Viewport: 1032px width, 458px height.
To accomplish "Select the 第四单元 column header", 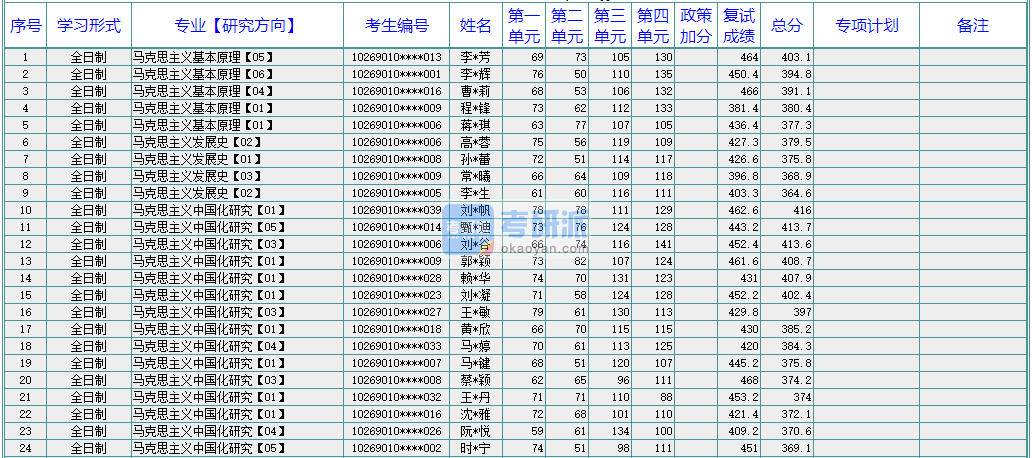I will (653, 26).
